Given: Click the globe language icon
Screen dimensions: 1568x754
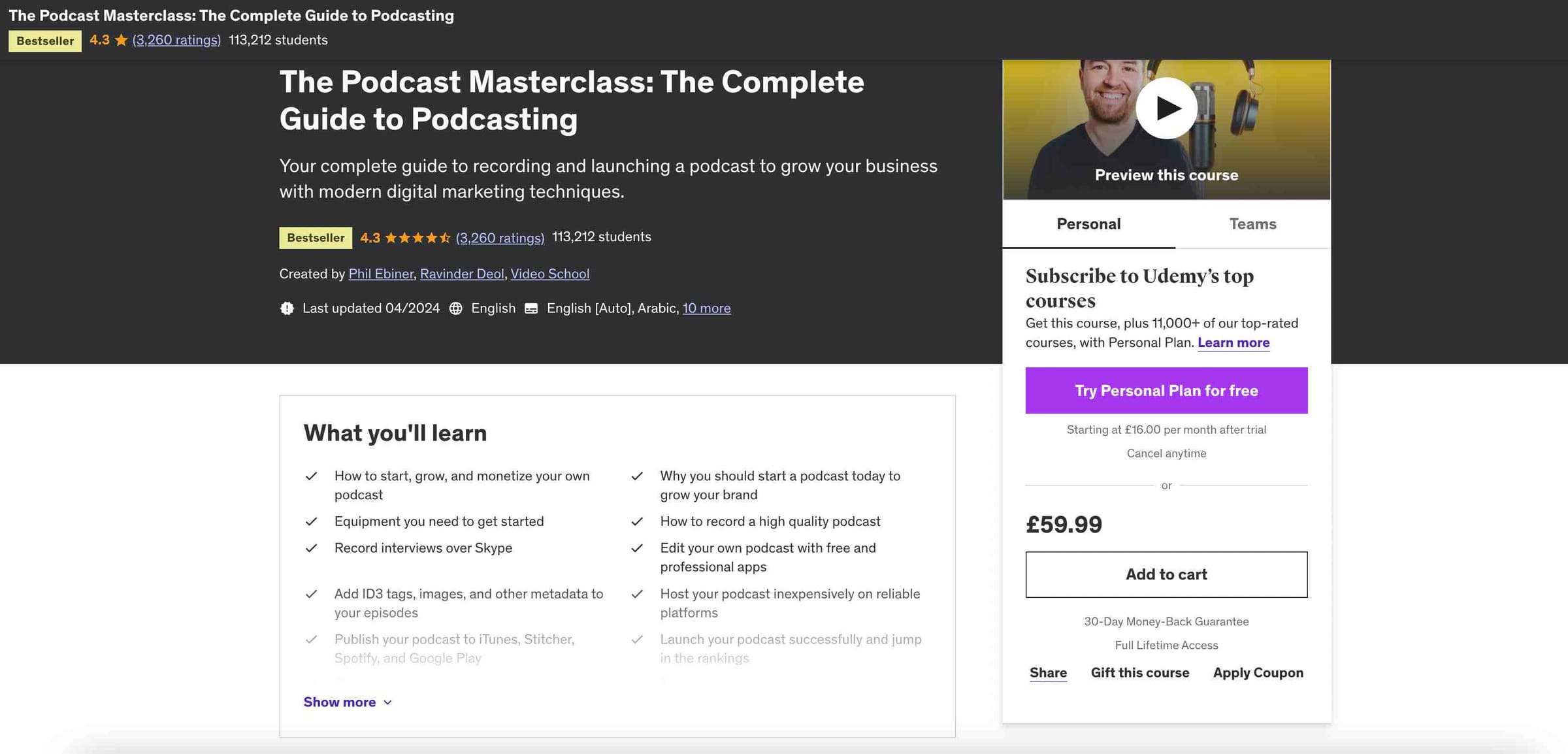Looking at the screenshot, I should tap(455, 308).
